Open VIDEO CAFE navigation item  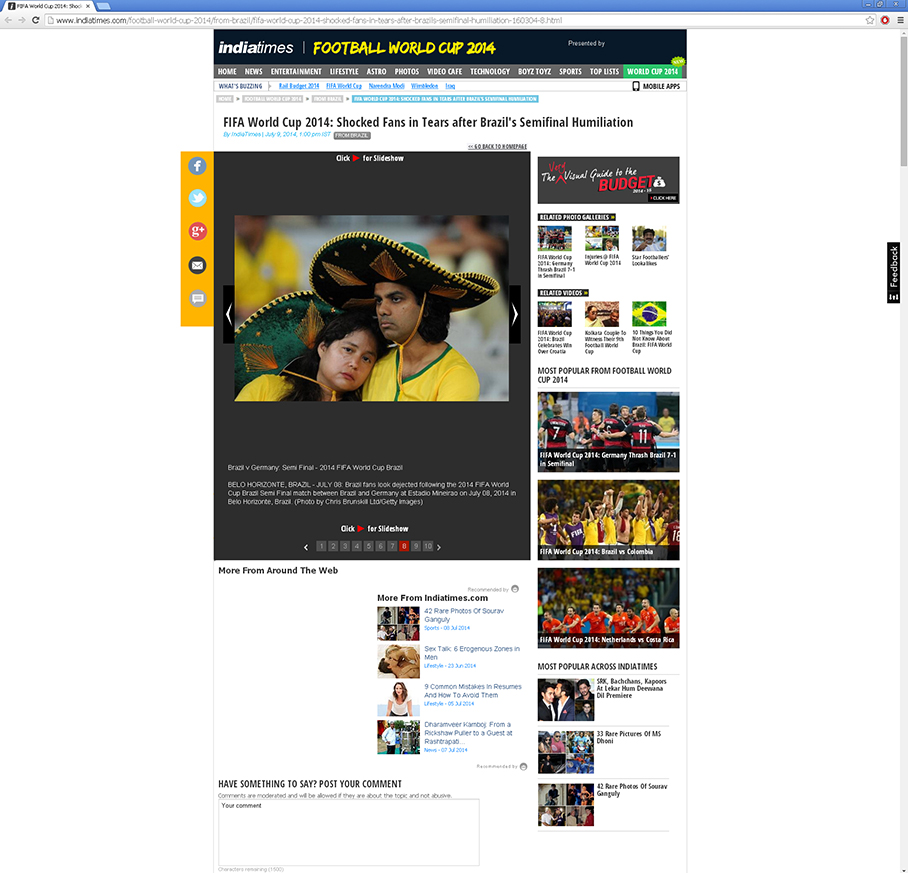click(445, 72)
